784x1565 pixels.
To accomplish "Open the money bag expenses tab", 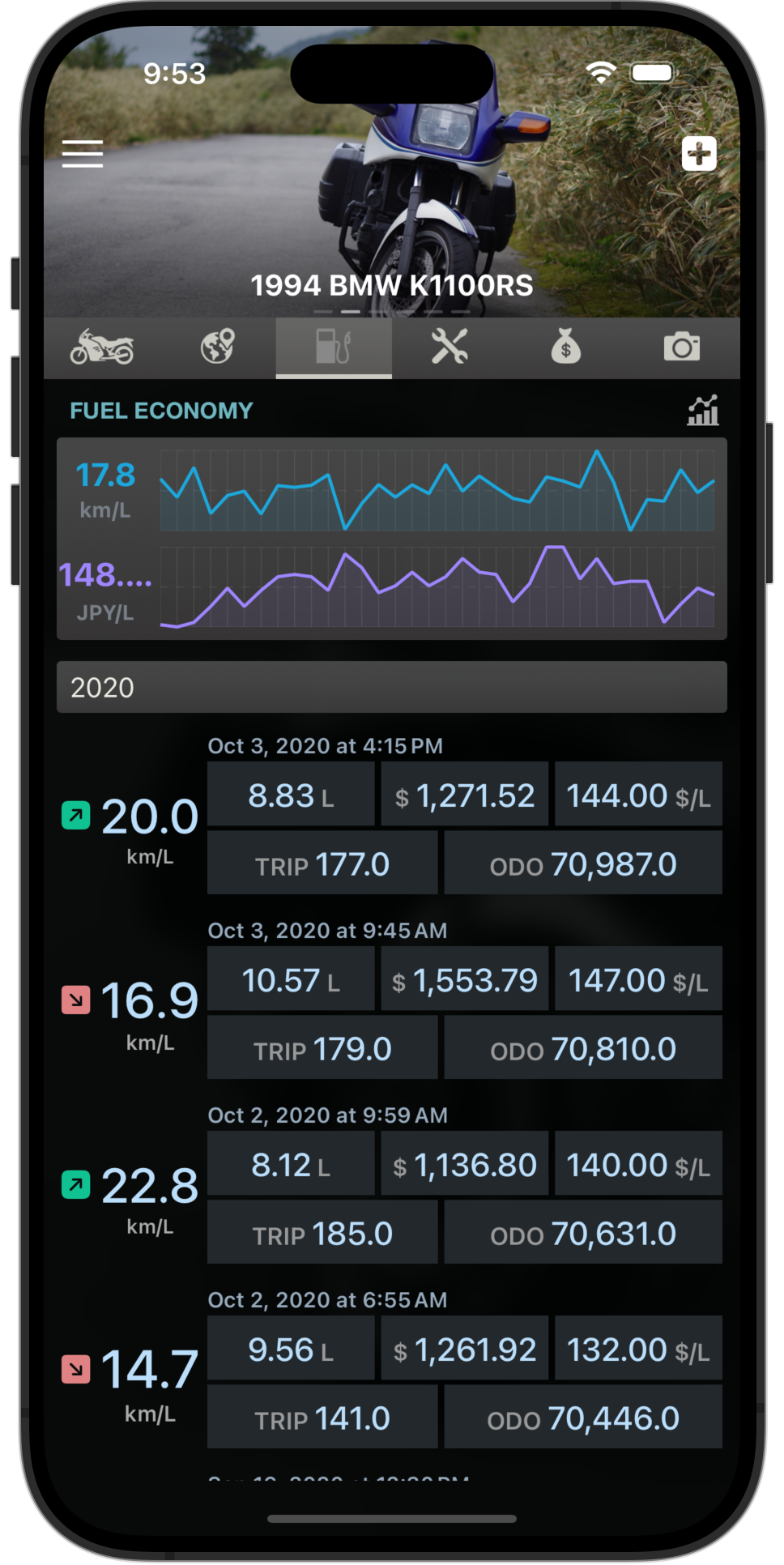I will click(x=565, y=348).
